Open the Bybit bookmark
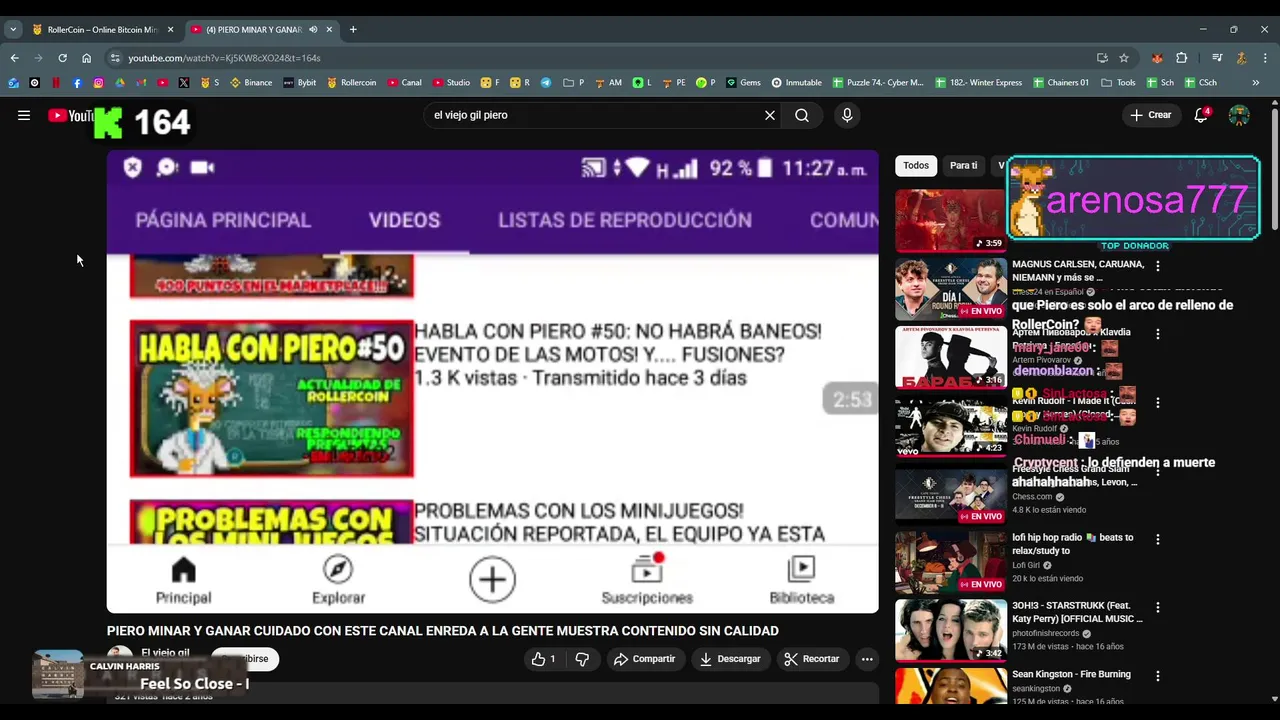1280x720 pixels. [300, 83]
